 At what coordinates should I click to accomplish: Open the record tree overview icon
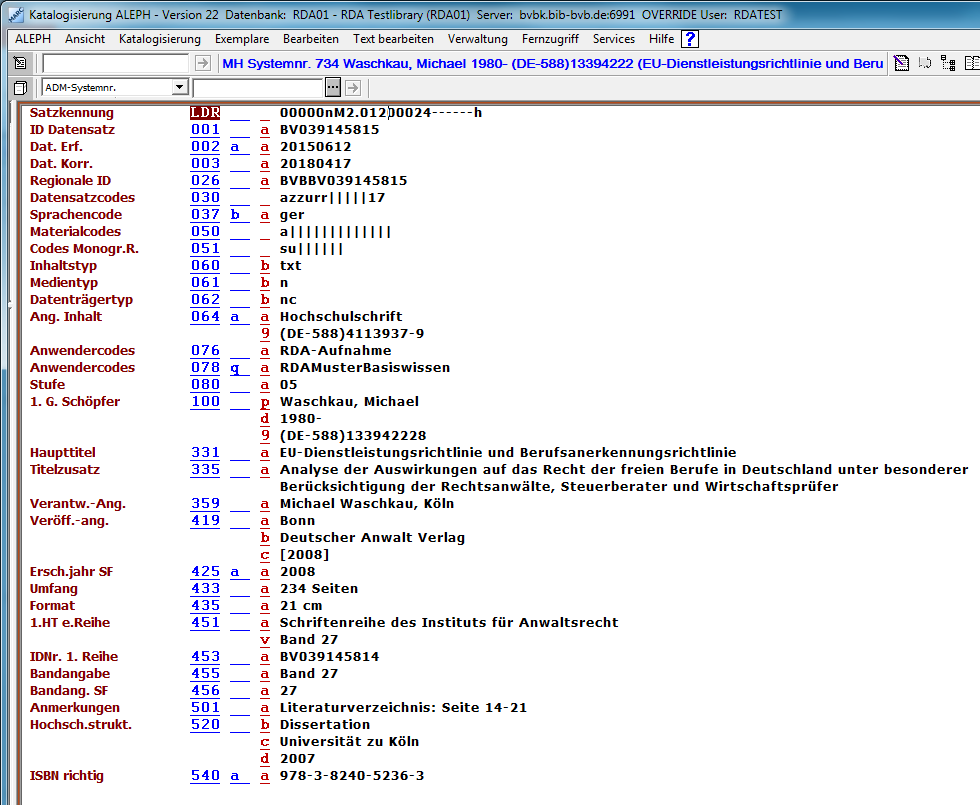point(947,63)
